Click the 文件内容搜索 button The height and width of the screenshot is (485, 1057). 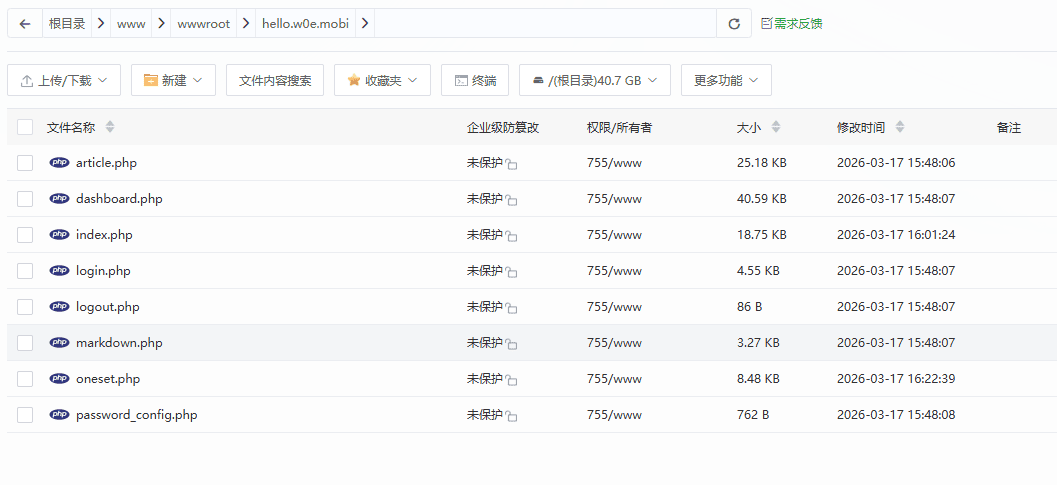[275, 80]
